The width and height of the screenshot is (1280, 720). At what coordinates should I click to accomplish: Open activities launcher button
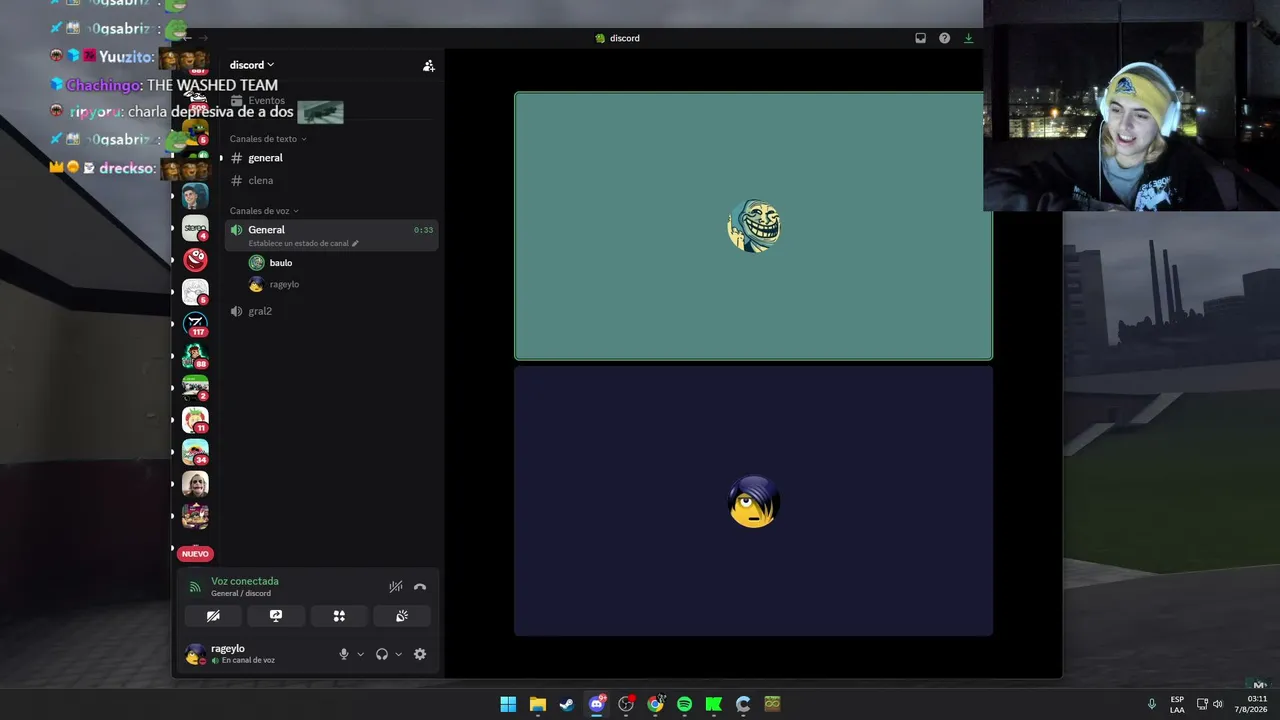pos(339,616)
